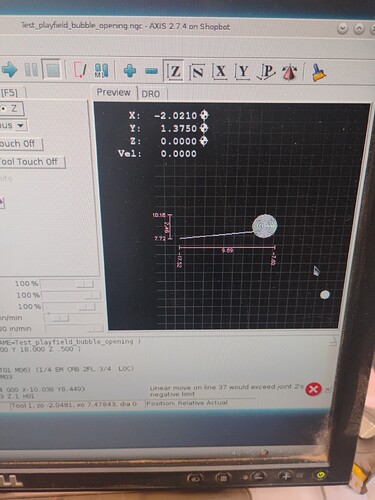This screenshot has width=375, height=500.
Task: Select G-code line with Y 18.000 Z .500
Action: point(40,349)
